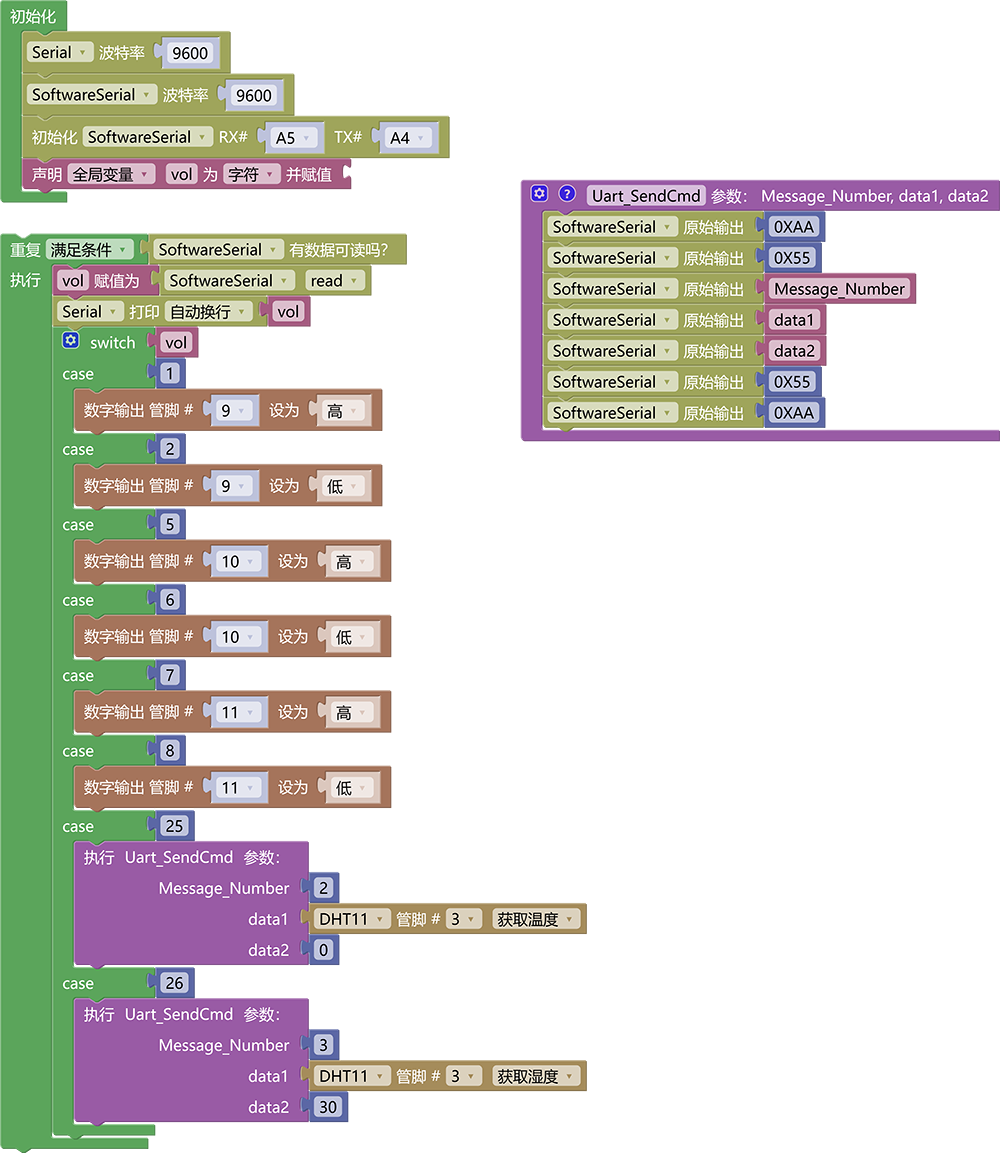Edit the case value 25 field
1000x1153 pixels.
point(174,826)
